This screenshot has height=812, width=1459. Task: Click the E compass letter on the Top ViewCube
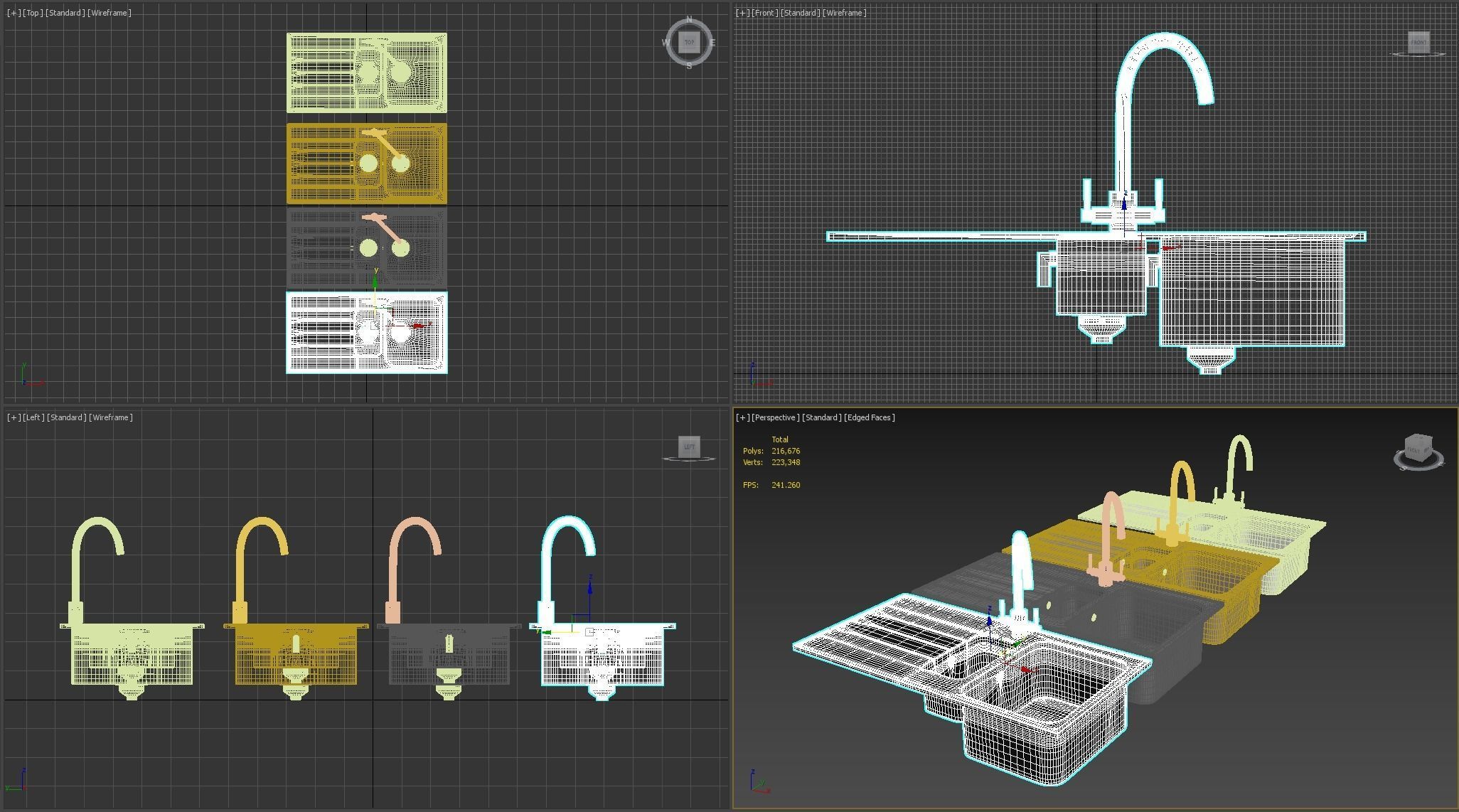pyautogui.click(x=712, y=43)
